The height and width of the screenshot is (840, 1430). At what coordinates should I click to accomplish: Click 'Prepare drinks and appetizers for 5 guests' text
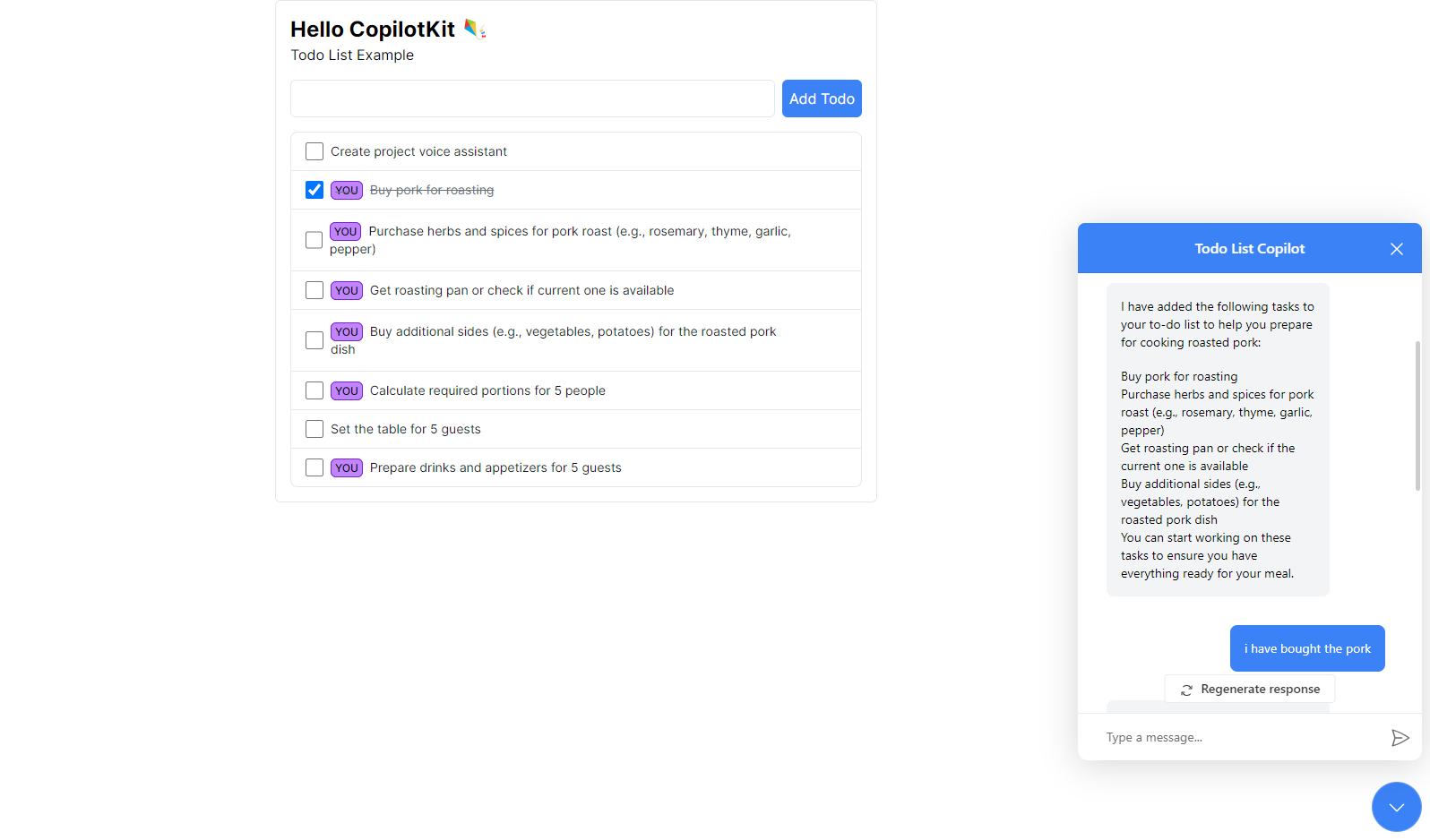click(495, 467)
